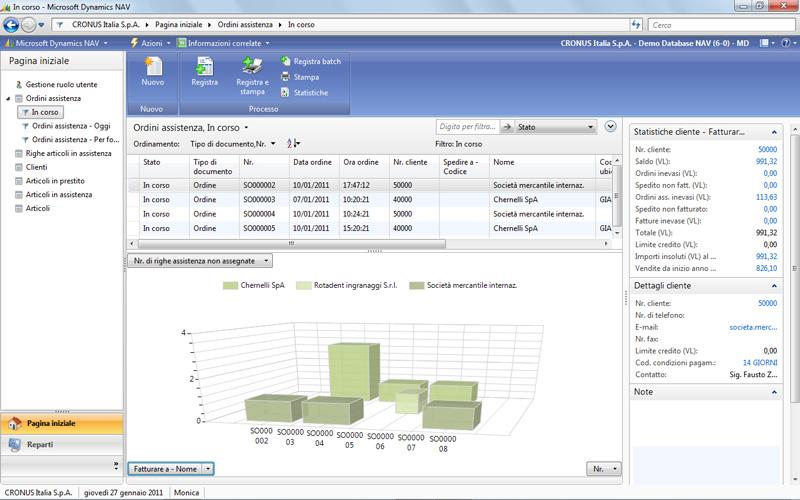Apply the filter with the arrow button
Image resolution: width=800 pixels, height=500 pixels.
(507, 127)
